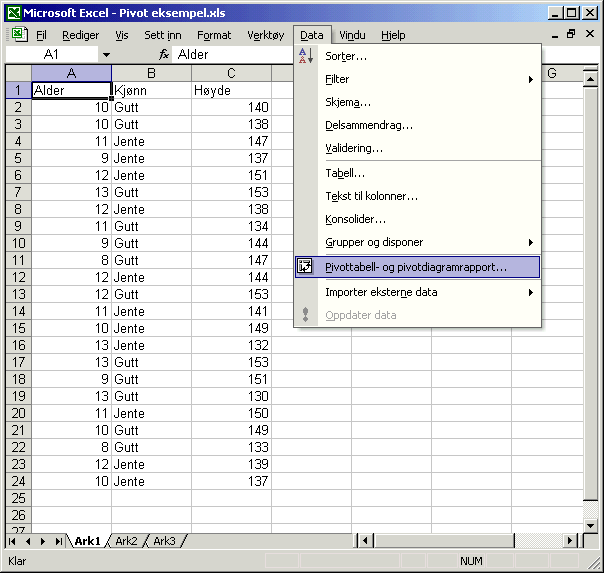Switch to the Ark2 sheet tab
The width and height of the screenshot is (604, 573).
126,541
